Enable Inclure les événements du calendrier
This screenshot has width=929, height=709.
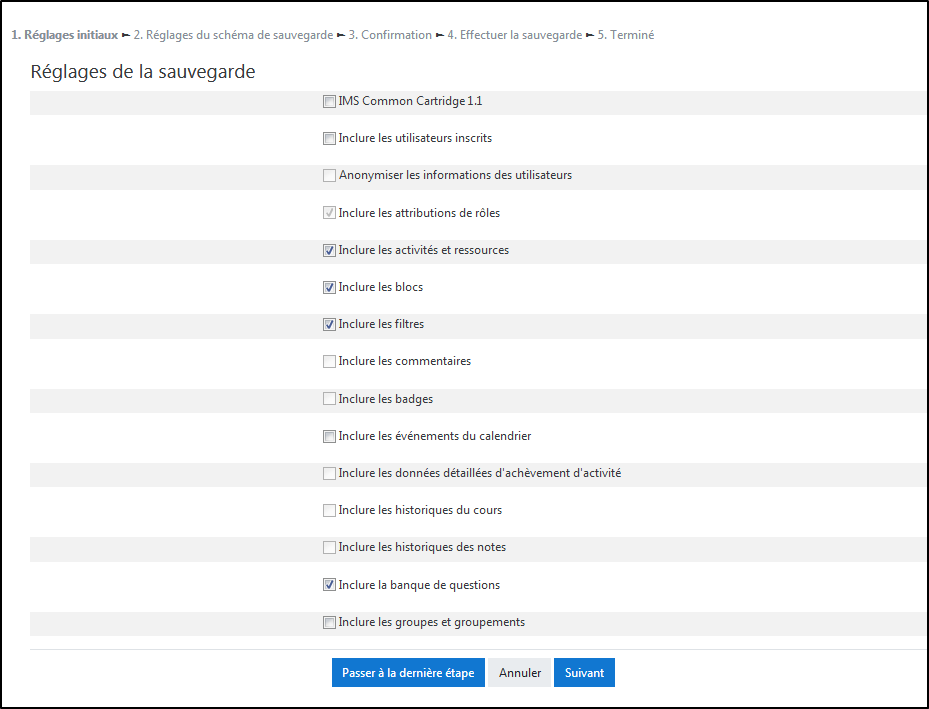(x=329, y=437)
